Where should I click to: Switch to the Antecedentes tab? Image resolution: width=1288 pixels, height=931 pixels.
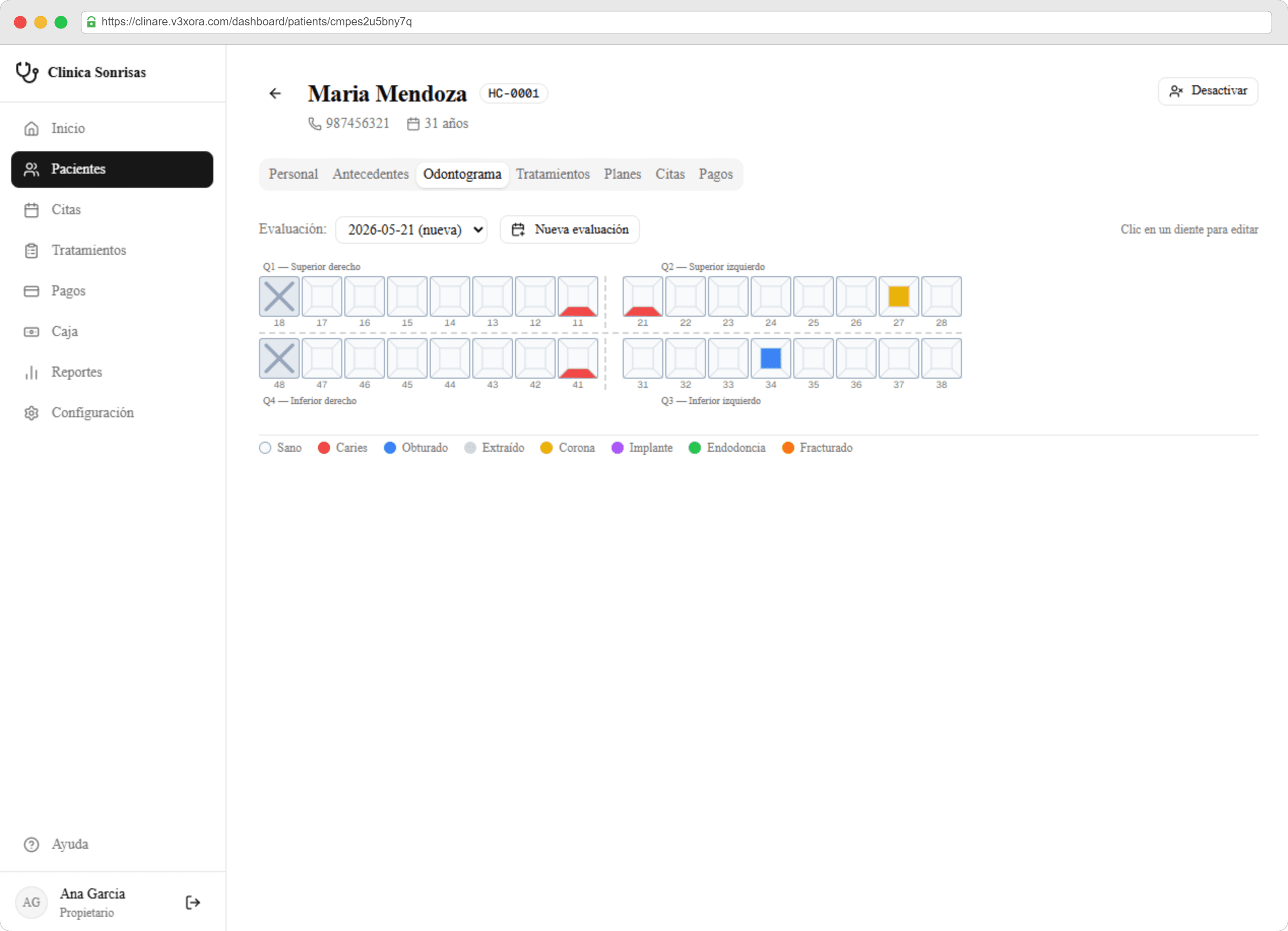(x=371, y=174)
